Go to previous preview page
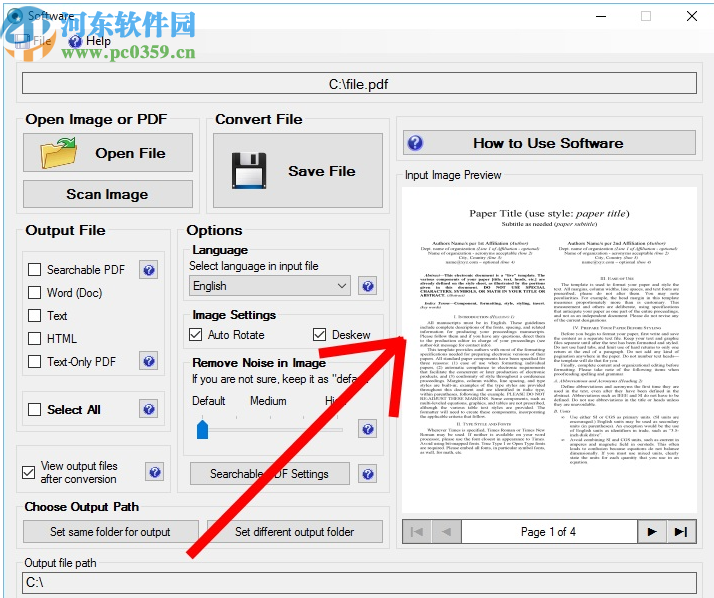 point(446,532)
